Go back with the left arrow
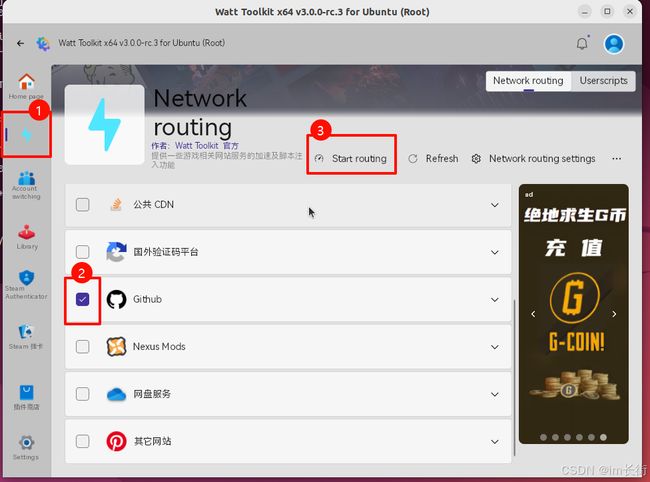The image size is (650, 482). [x=20, y=43]
